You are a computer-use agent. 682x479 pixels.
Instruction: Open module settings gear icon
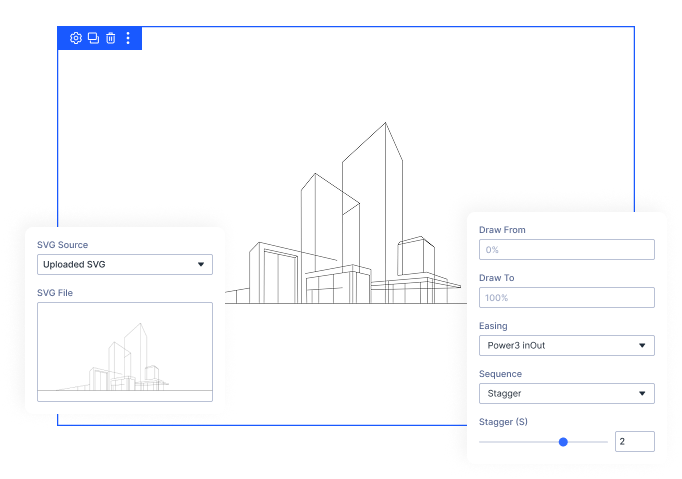click(x=76, y=38)
